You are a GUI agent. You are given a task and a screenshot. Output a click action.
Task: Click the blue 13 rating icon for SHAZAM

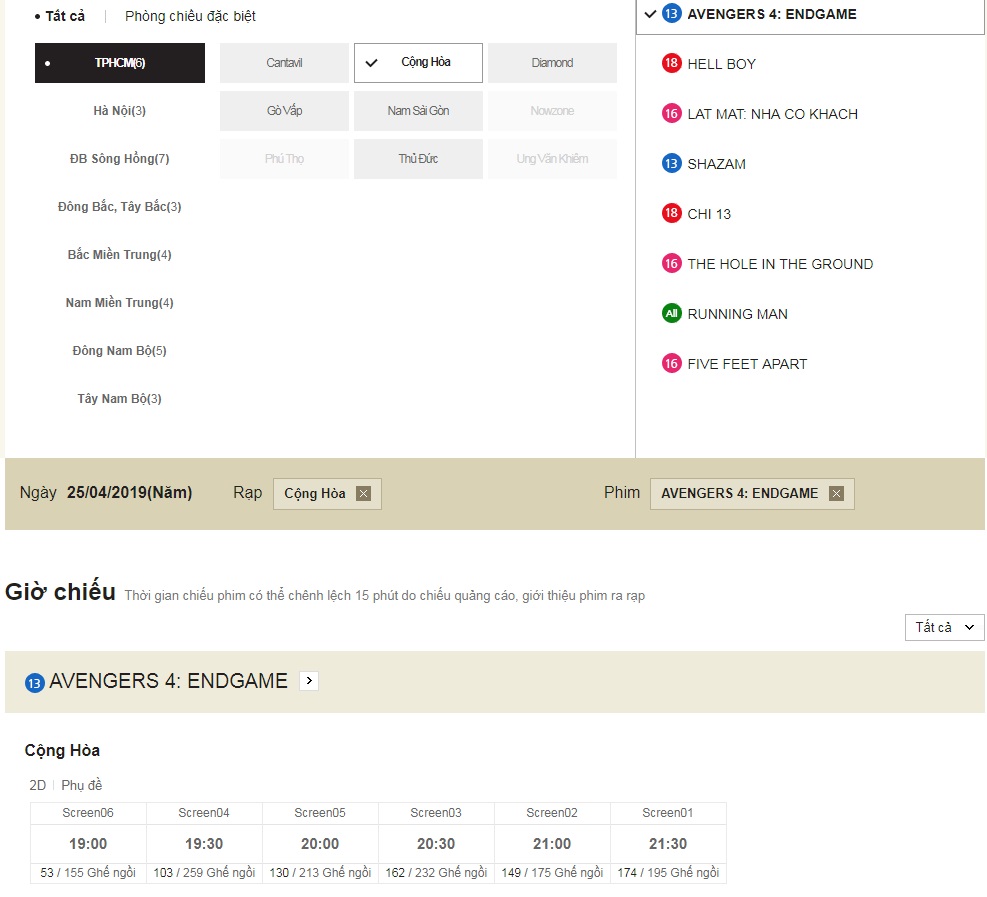click(671, 164)
